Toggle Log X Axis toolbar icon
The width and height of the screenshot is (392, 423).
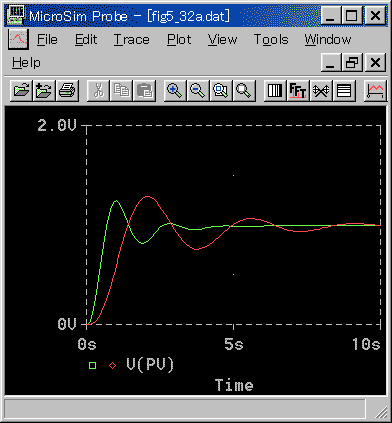click(x=275, y=90)
